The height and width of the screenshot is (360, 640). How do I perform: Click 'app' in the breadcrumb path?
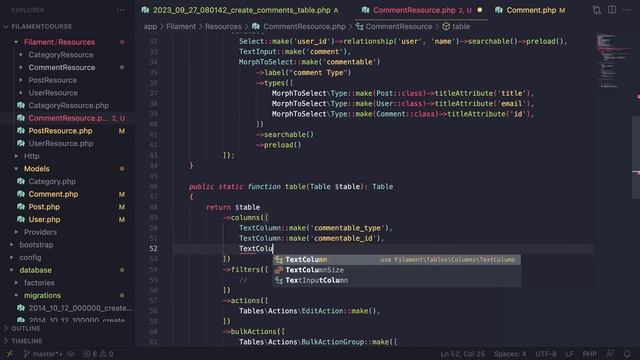tap(150, 27)
